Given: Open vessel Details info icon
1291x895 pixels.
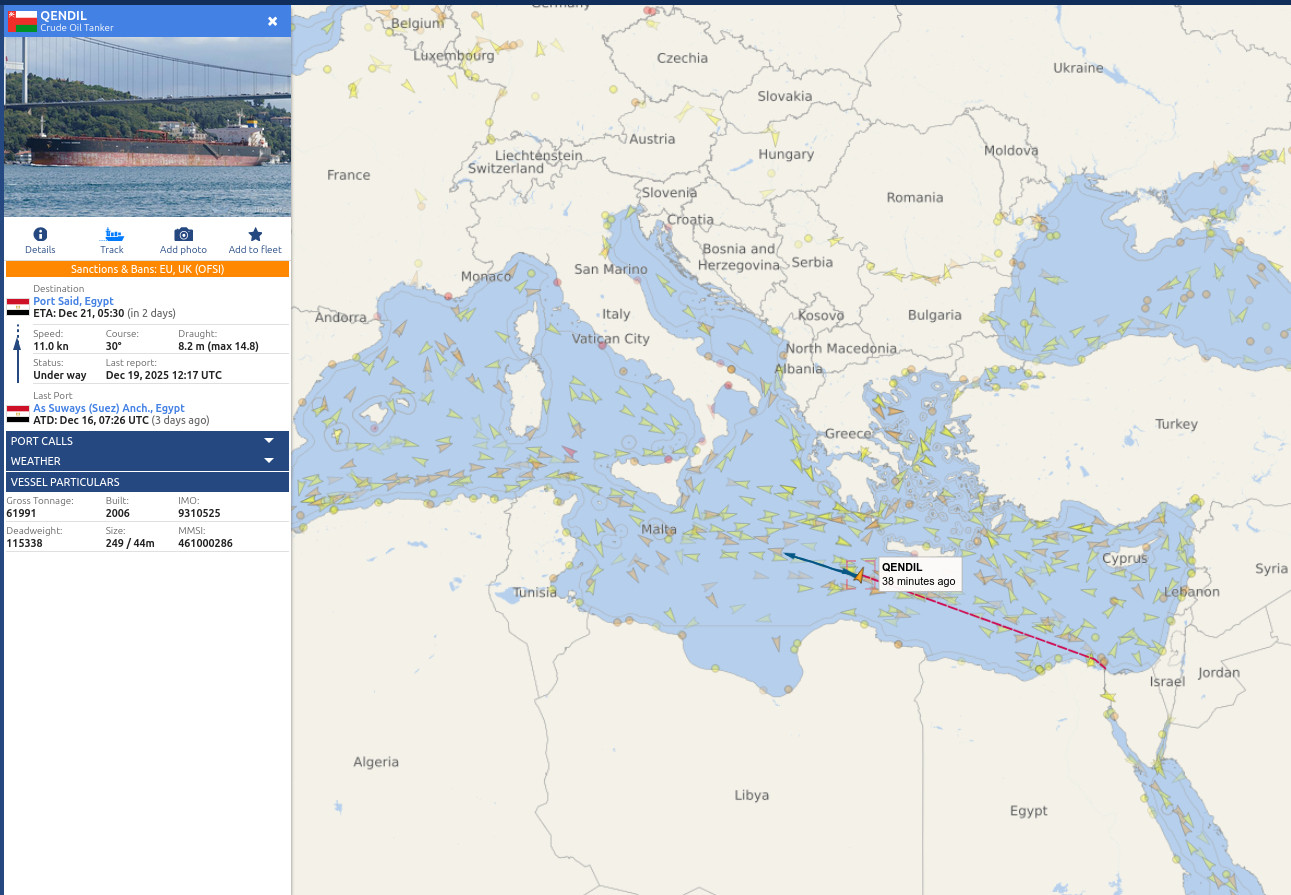Looking at the screenshot, I should point(40,234).
